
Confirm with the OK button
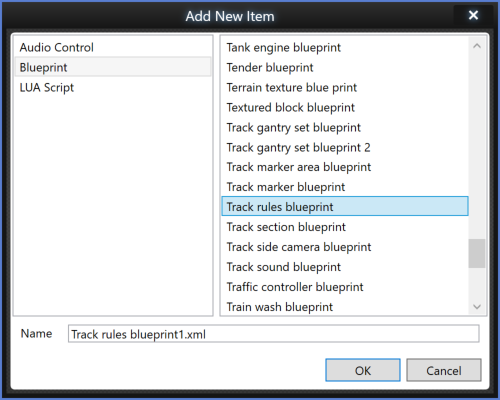point(363,370)
